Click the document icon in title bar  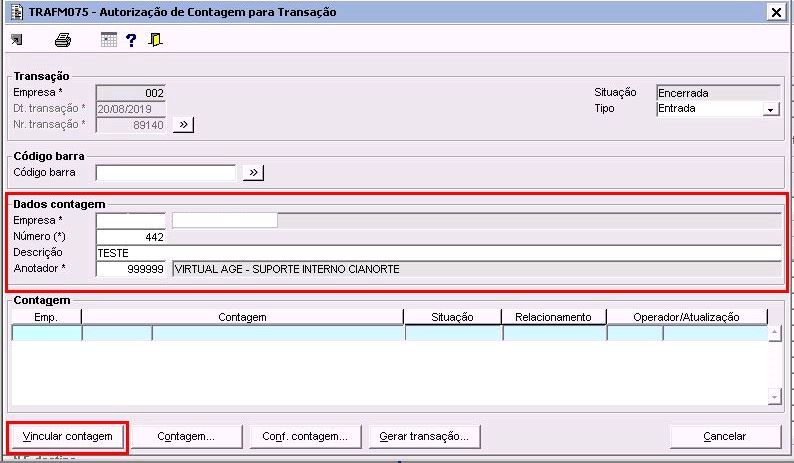17,12
